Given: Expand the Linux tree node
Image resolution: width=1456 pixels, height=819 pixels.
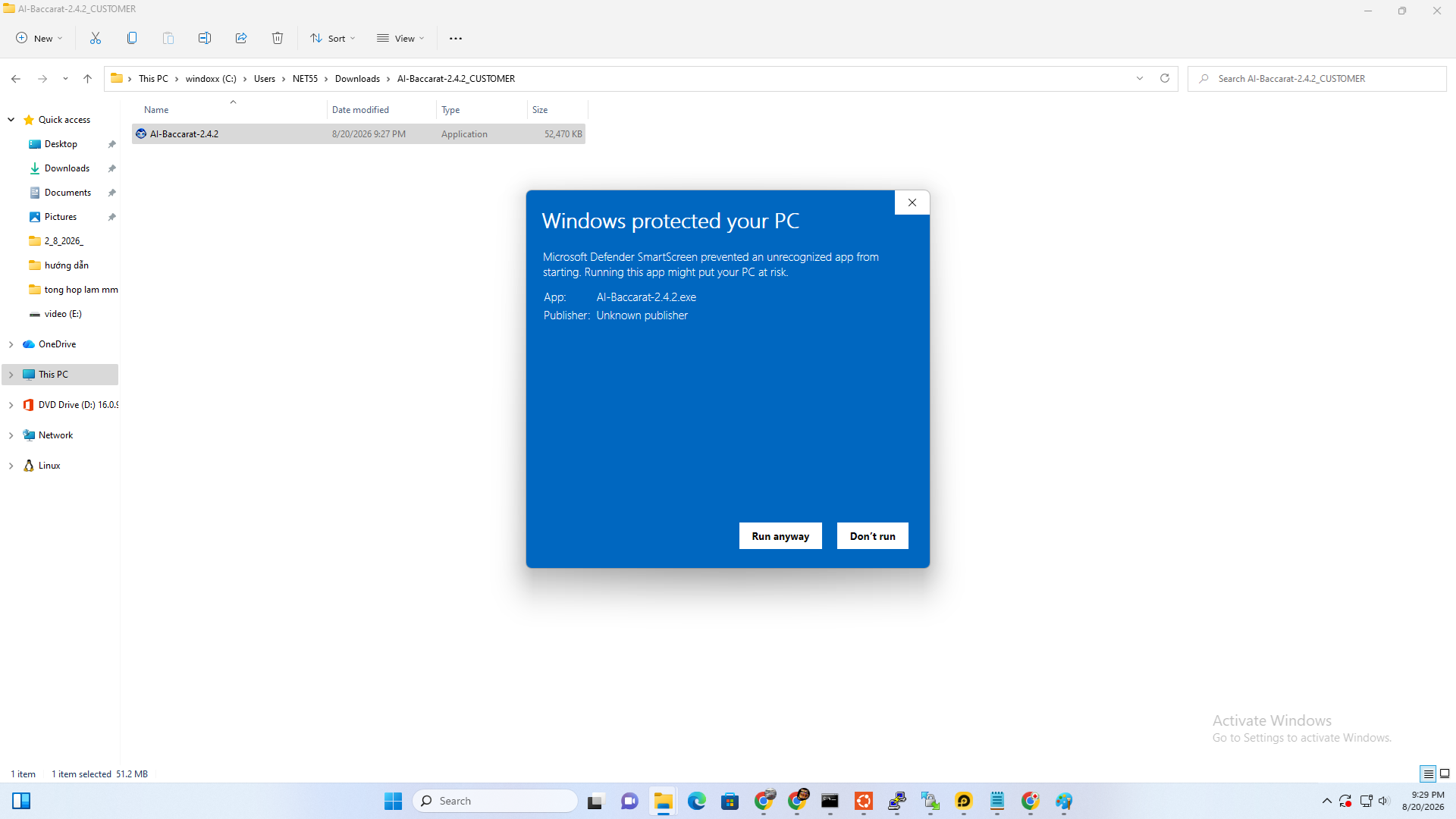Looking at the screenshot, I should click(11, 466).
